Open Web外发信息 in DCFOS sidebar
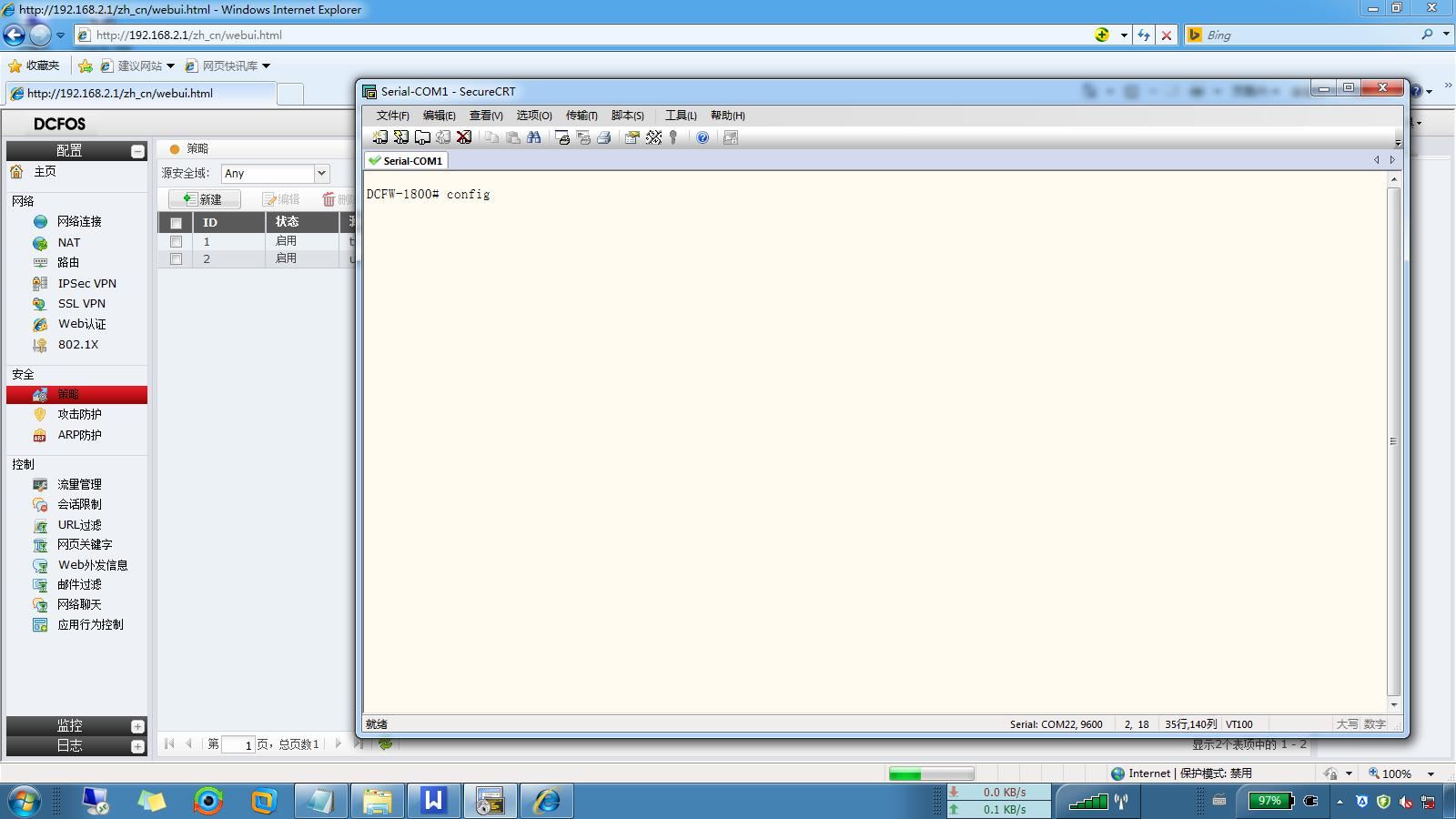The height and width of the screenshot is (819, 1456). coord(93,565)
